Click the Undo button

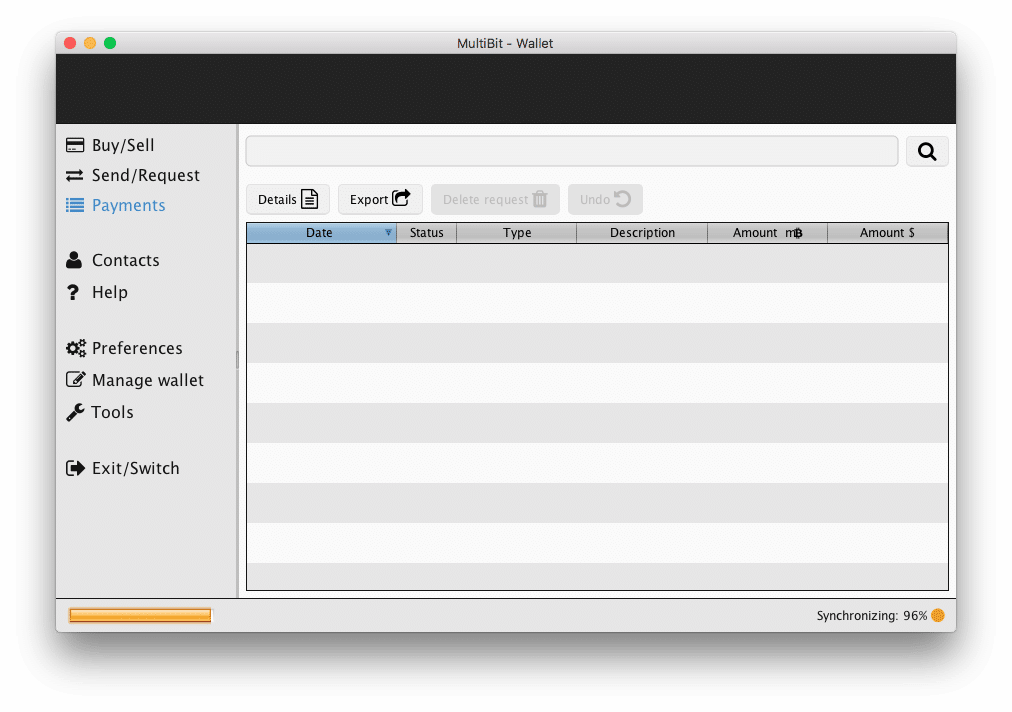point(605,199)
